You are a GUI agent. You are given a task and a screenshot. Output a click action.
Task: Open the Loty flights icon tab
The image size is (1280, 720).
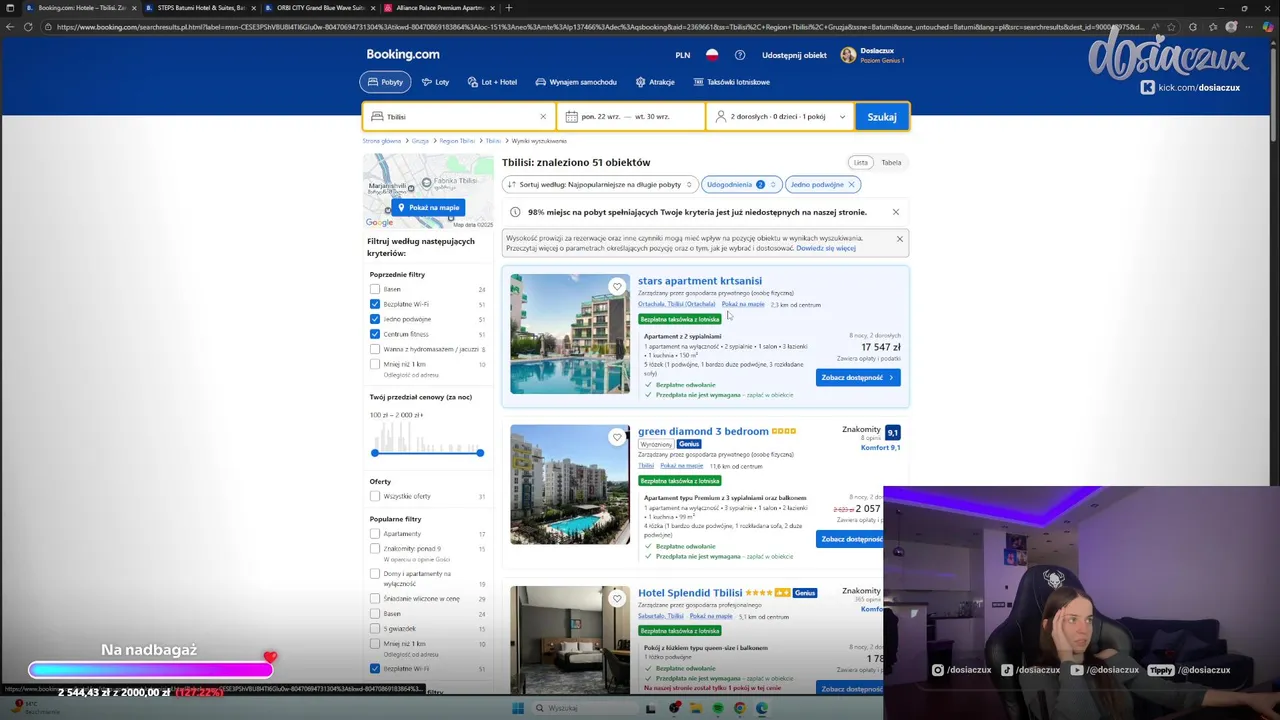pyautogui.click(x=435, y=82)
